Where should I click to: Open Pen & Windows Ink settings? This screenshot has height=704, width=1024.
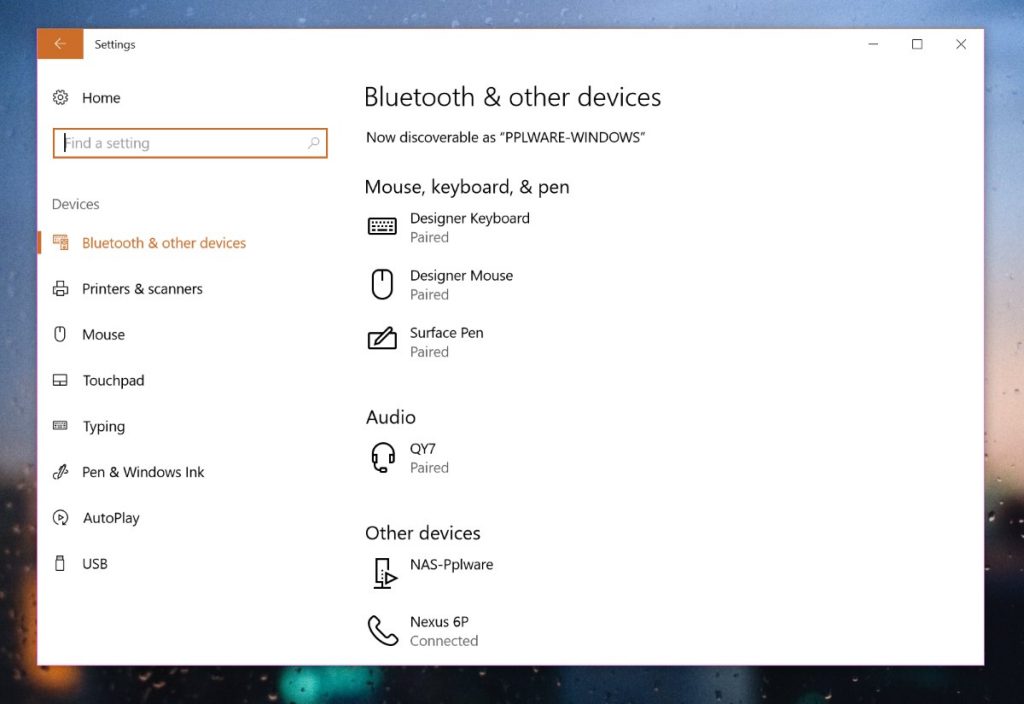coord(60,471)
